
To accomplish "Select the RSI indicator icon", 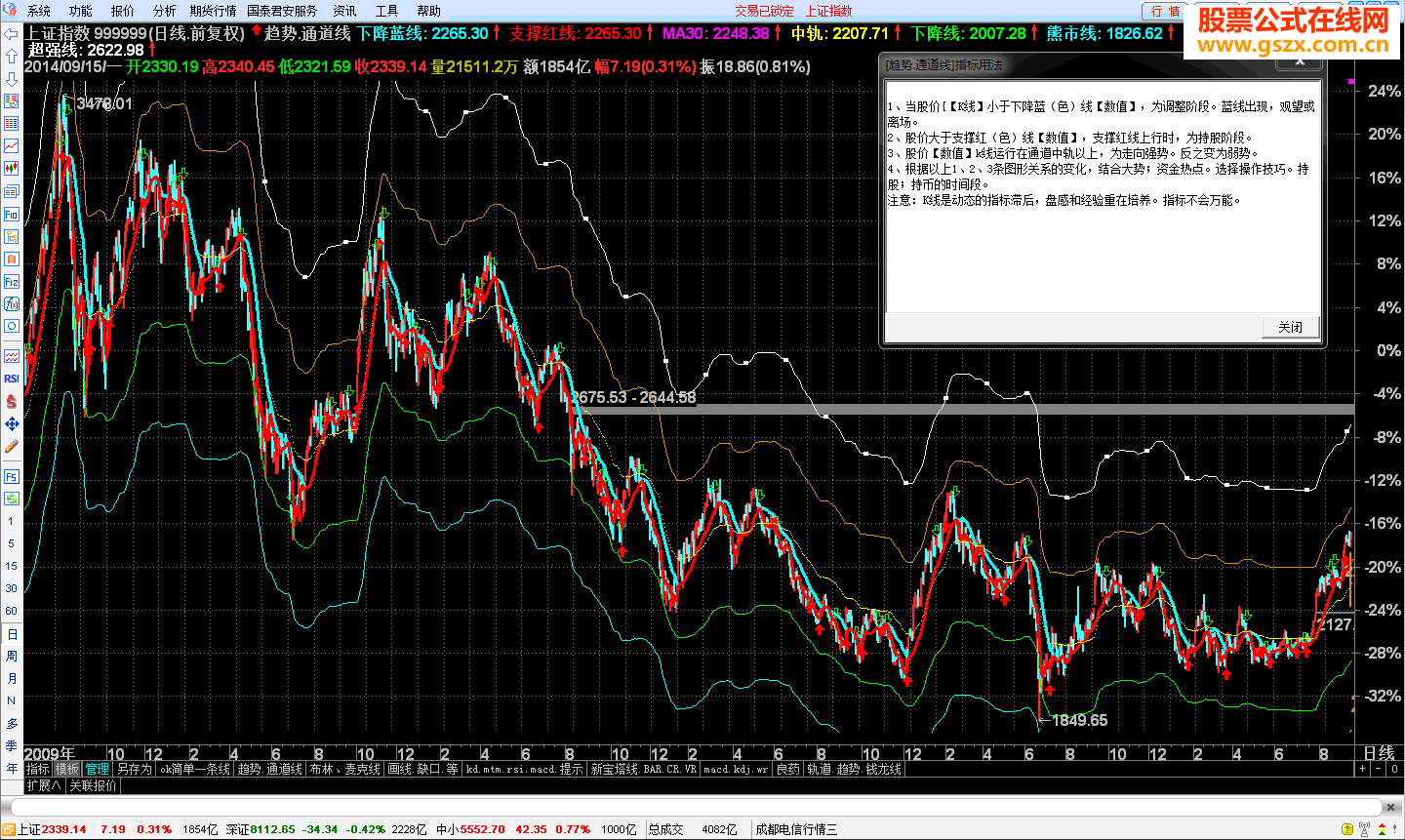I will pyautogui.click(x=12, y=379).
